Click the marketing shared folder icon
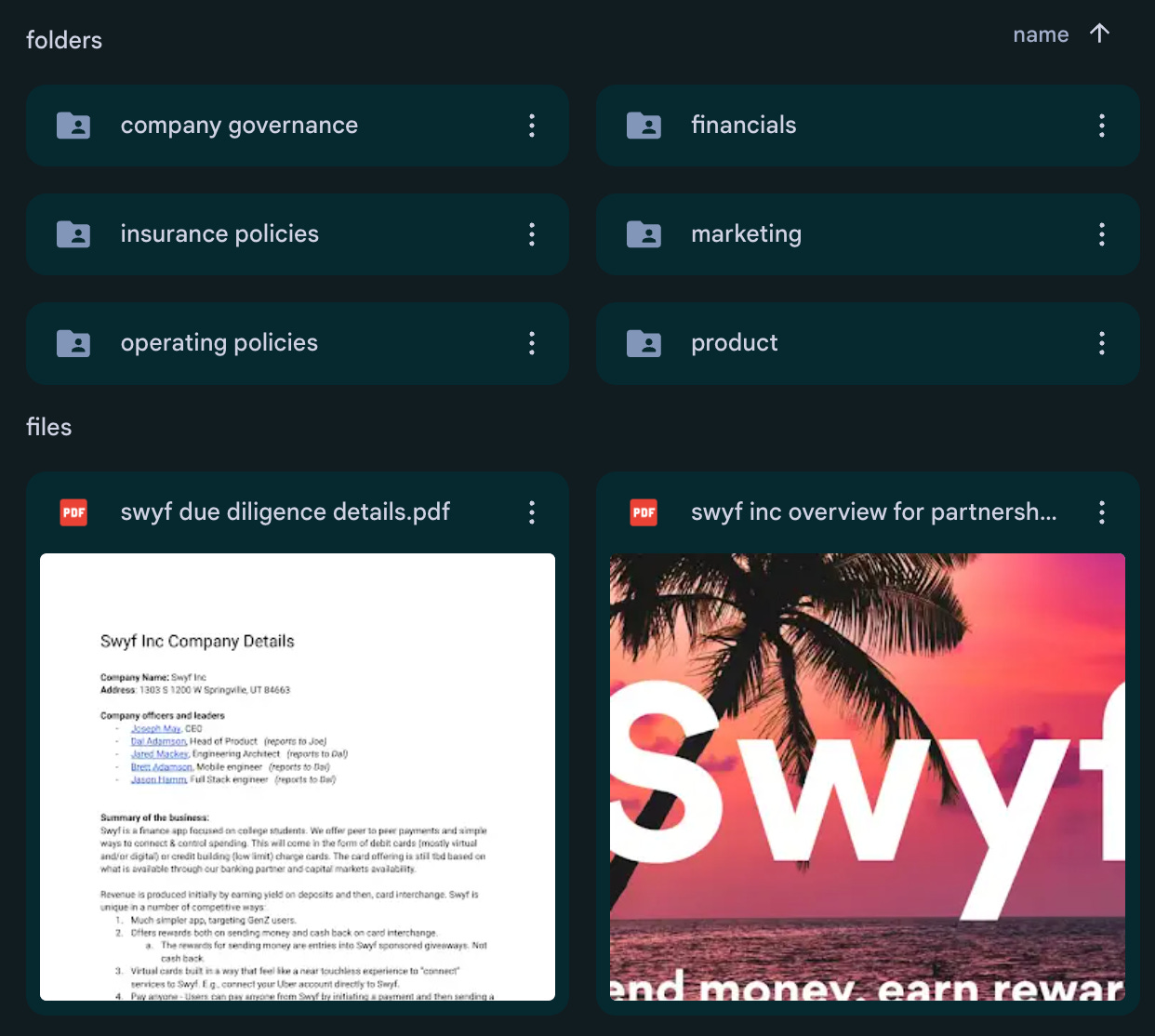 (644, 234)
